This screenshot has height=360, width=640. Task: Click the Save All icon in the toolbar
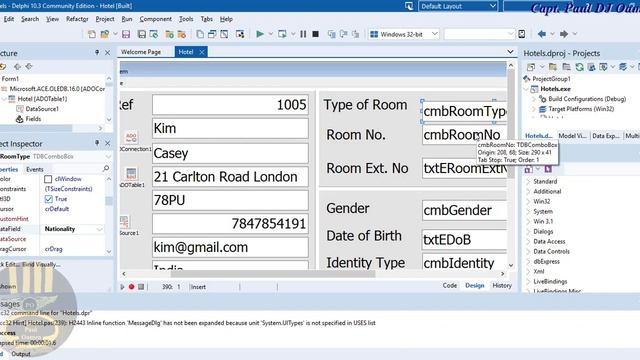pos(142,34)
